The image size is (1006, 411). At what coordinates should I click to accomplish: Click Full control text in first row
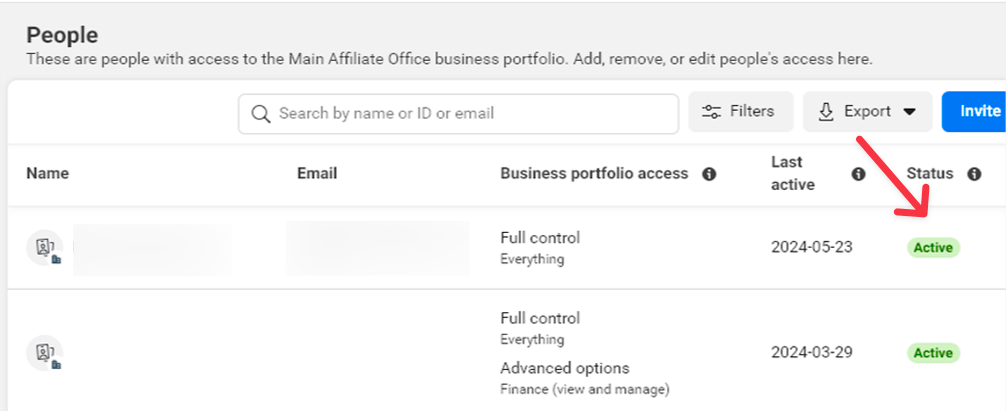click(x=540, y=238)
